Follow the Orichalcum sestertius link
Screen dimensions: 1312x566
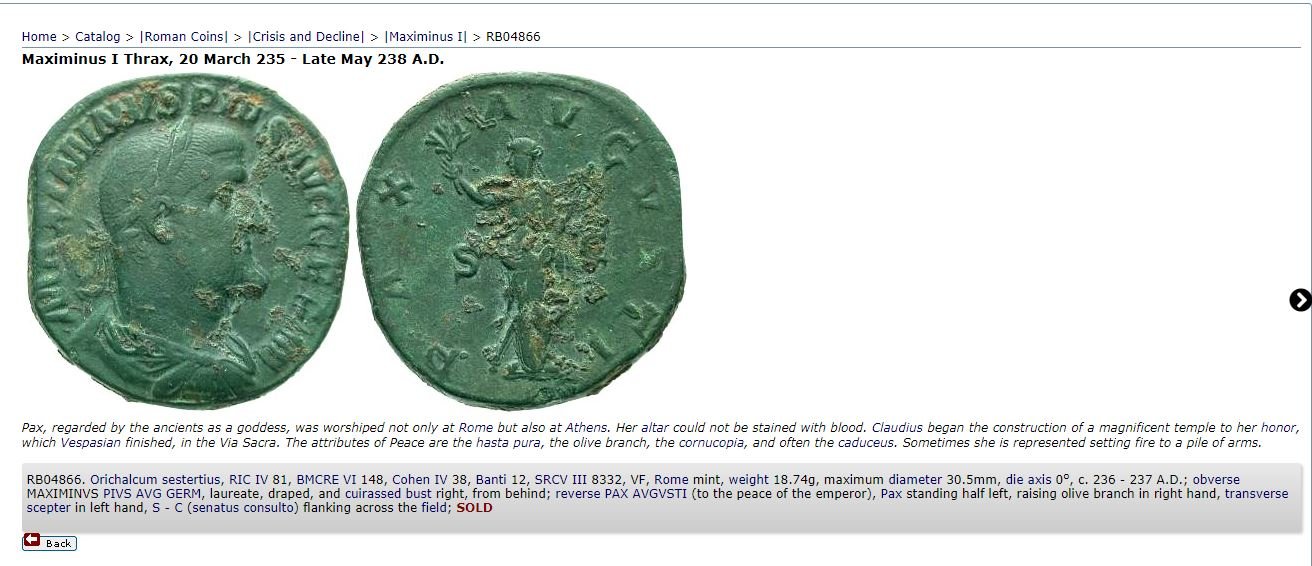(x=155, y=480)
